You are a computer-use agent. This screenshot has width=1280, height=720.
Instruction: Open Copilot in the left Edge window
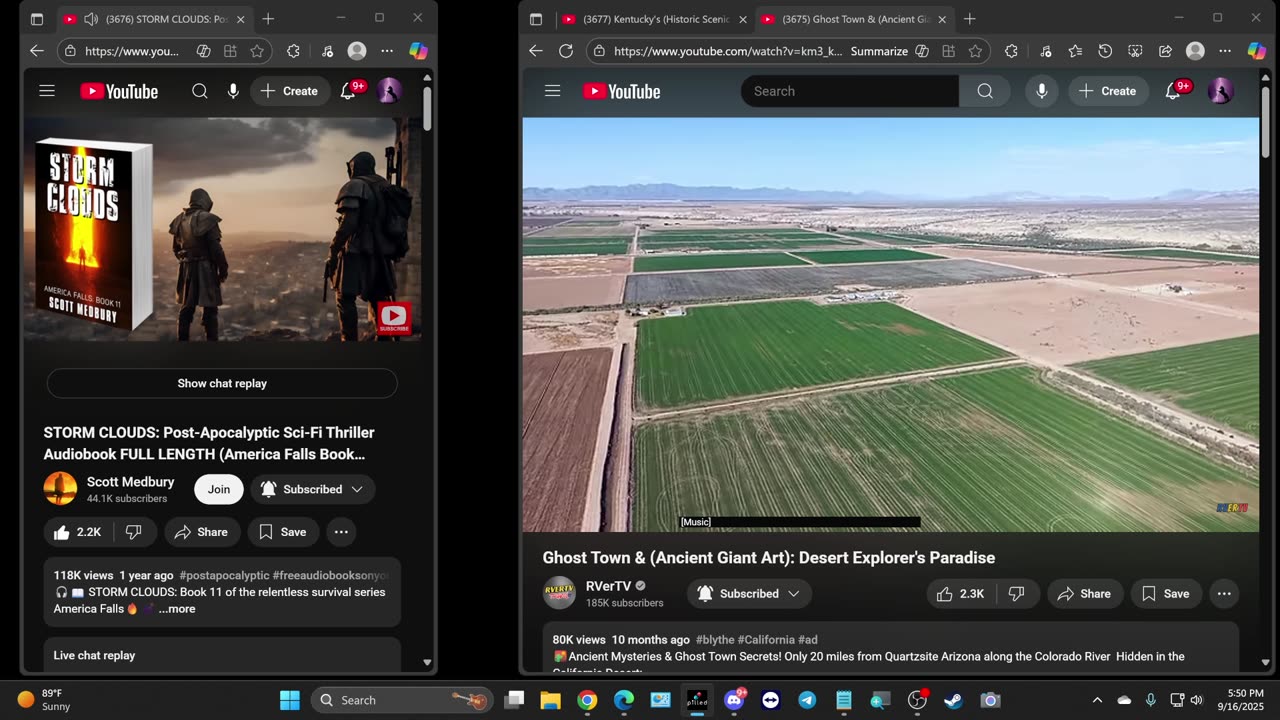click(x=418, y=51)
